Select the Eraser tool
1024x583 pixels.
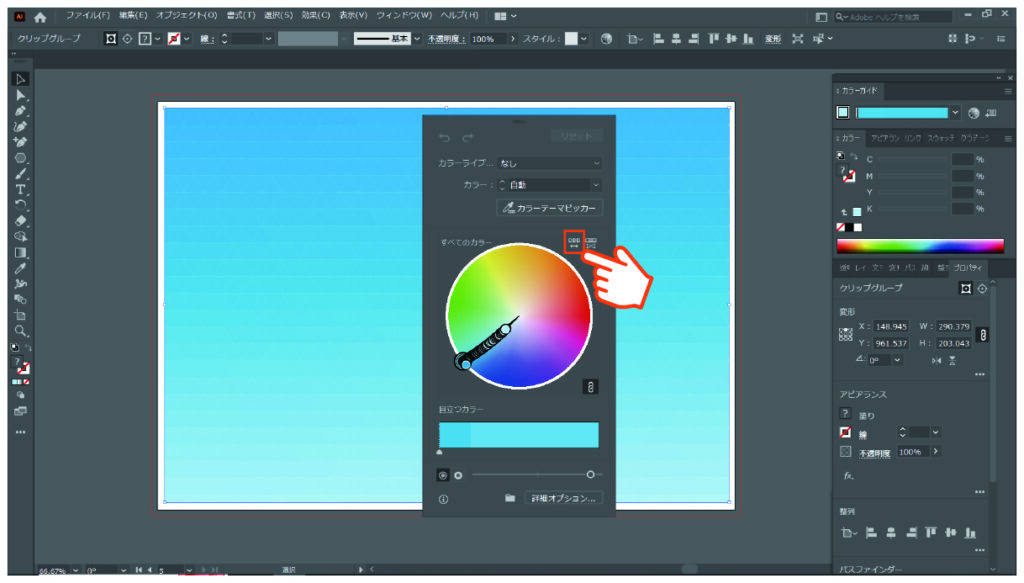pos(20,221)
